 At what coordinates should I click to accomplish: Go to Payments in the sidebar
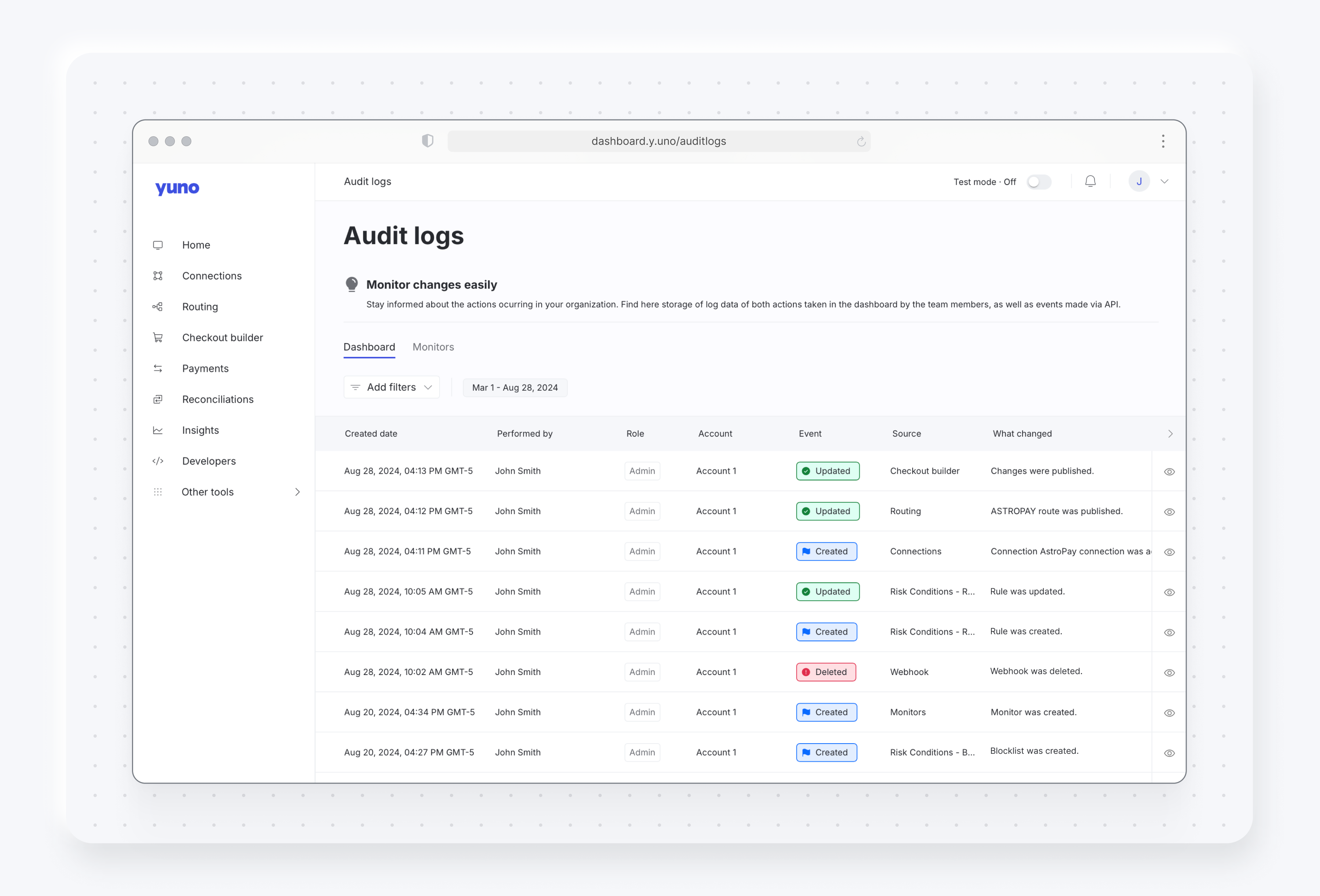coord(205,369)
